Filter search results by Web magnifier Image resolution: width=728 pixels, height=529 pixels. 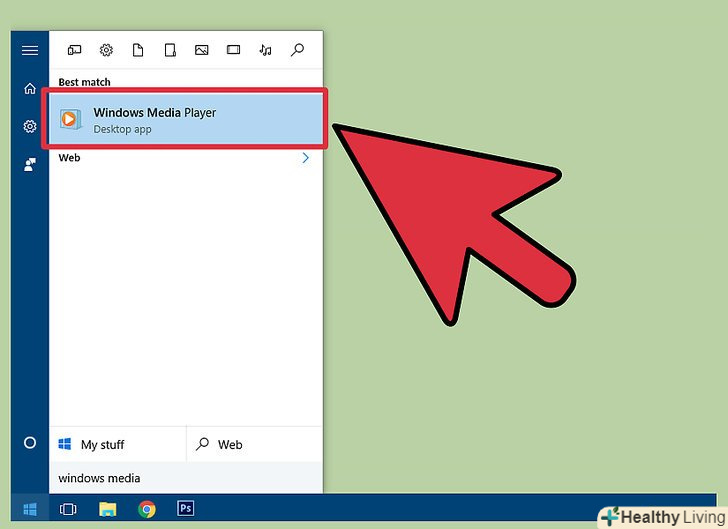(x=297, y=50)
